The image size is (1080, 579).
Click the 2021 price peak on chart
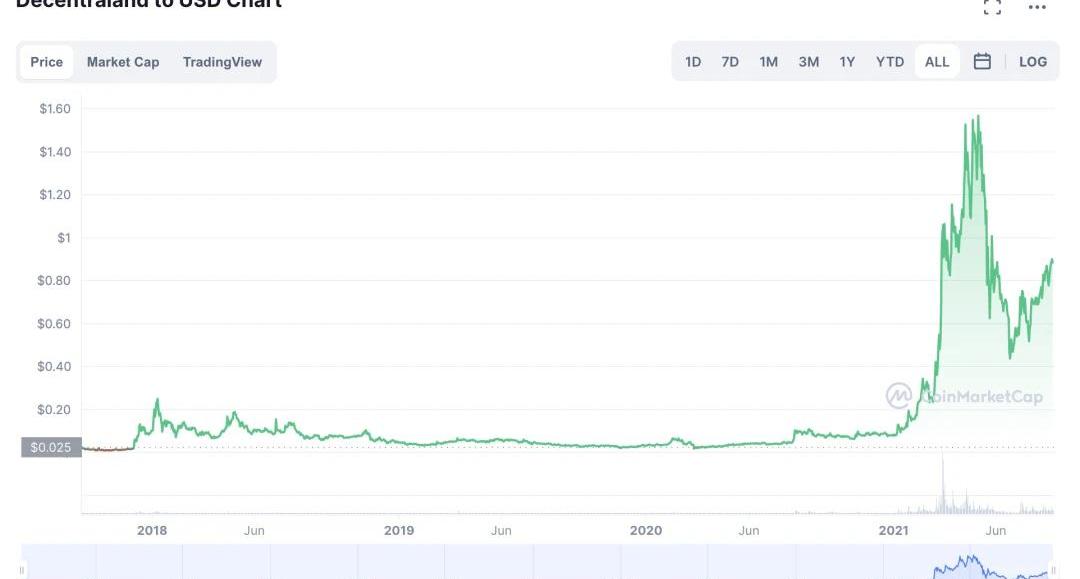coord(977,117)
